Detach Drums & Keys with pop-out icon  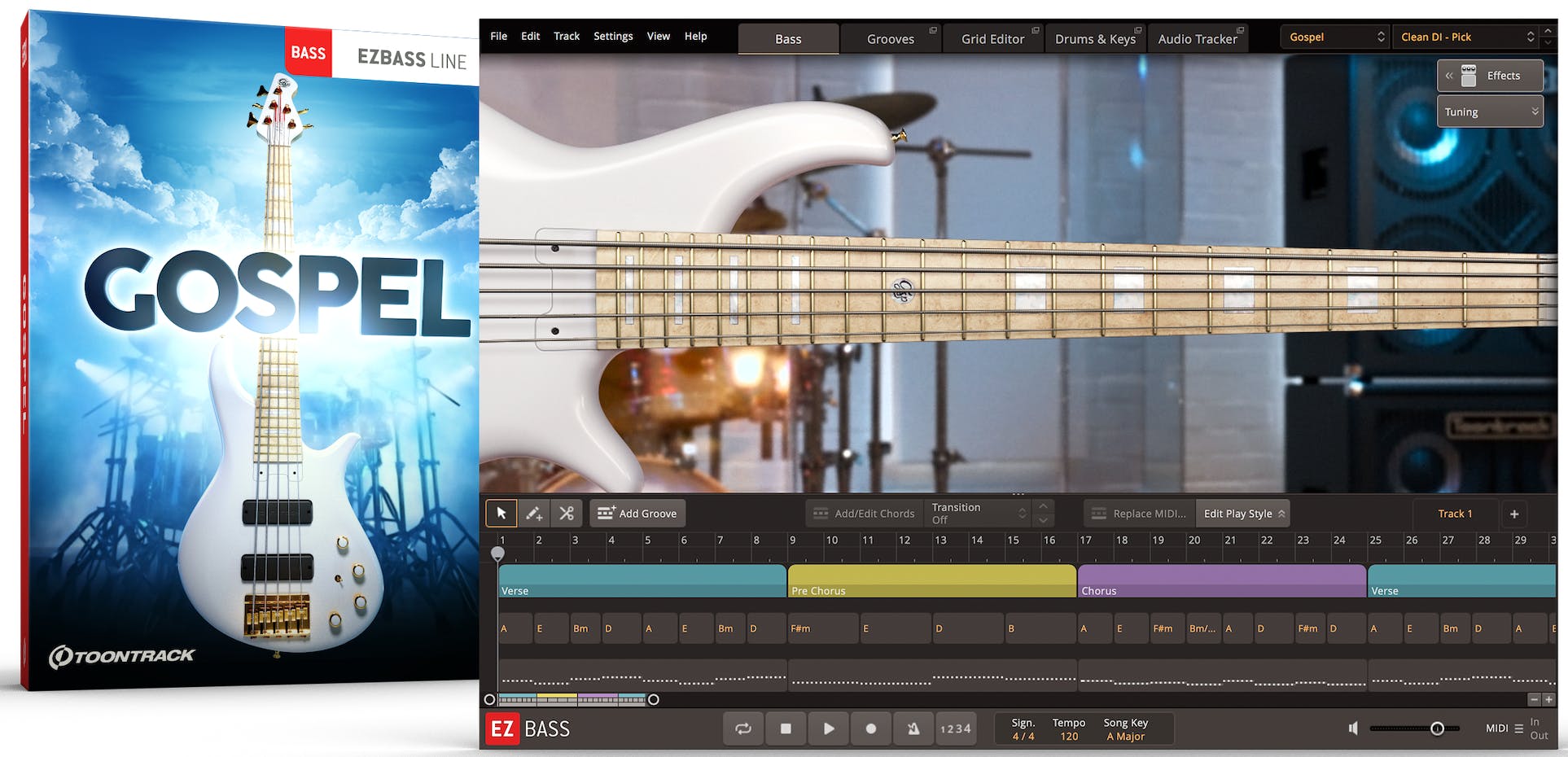pyautogui.click(x=1138, y=30)
